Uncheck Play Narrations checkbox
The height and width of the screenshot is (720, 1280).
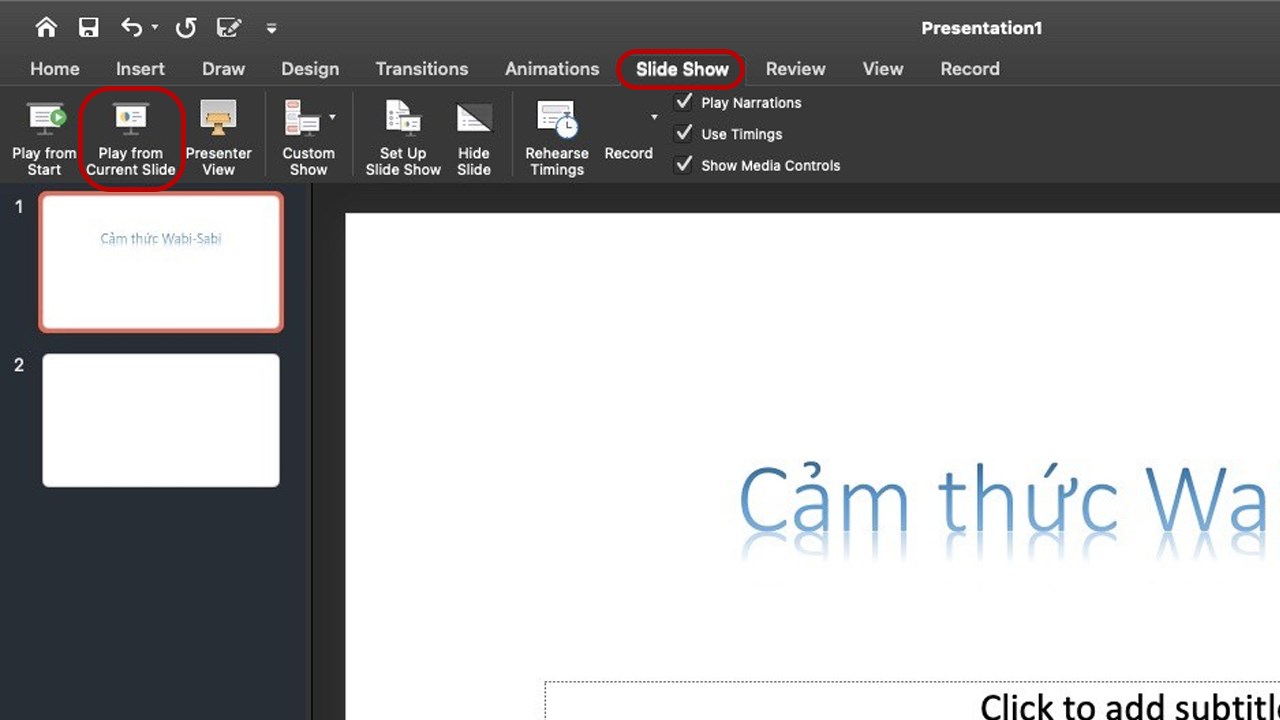(x=684, y=102)
